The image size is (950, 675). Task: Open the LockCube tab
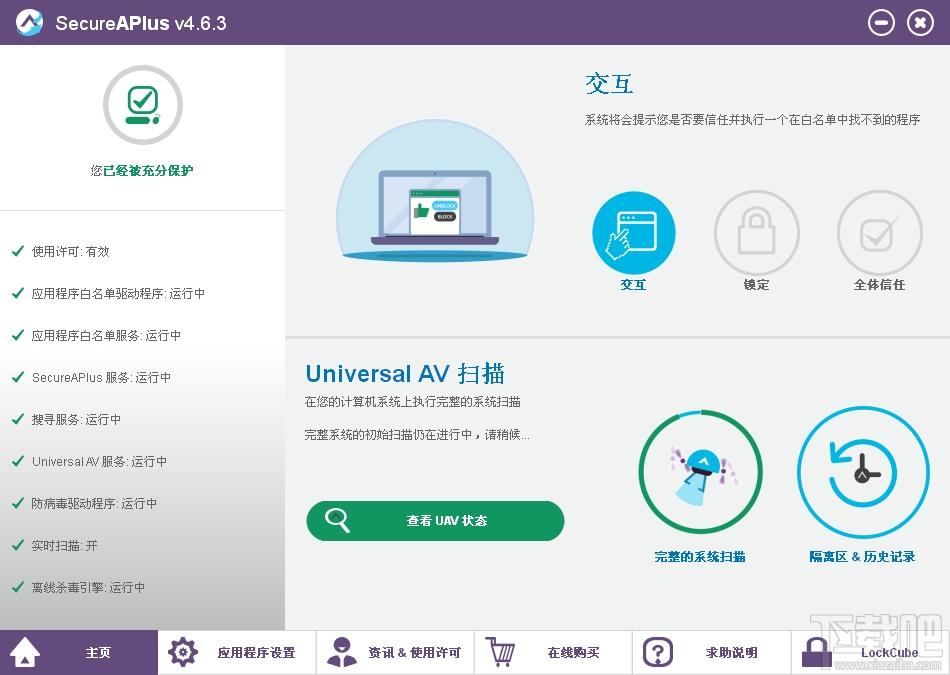[x=871, y=653]
